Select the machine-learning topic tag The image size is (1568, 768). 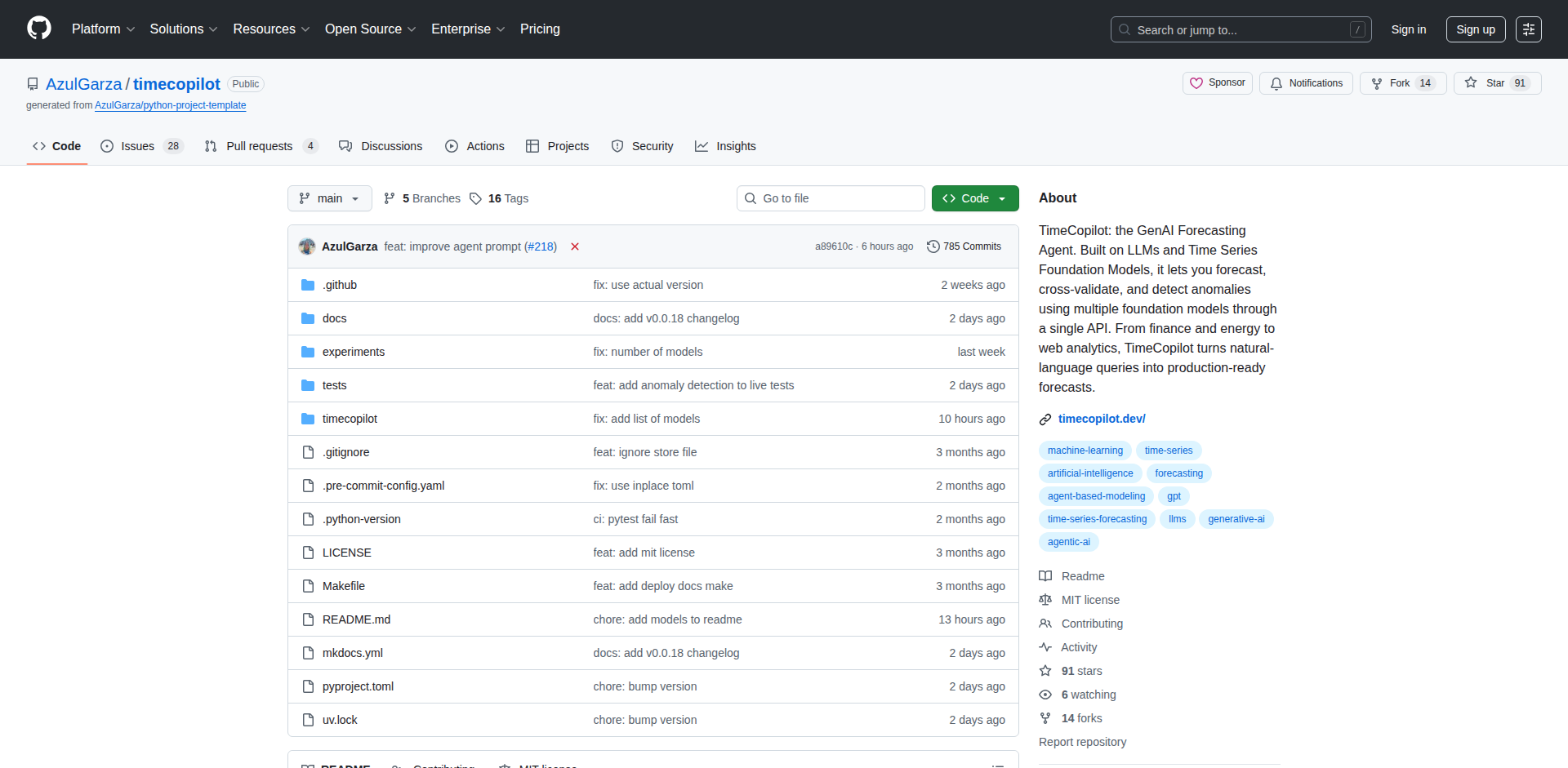pos(1085,451)
